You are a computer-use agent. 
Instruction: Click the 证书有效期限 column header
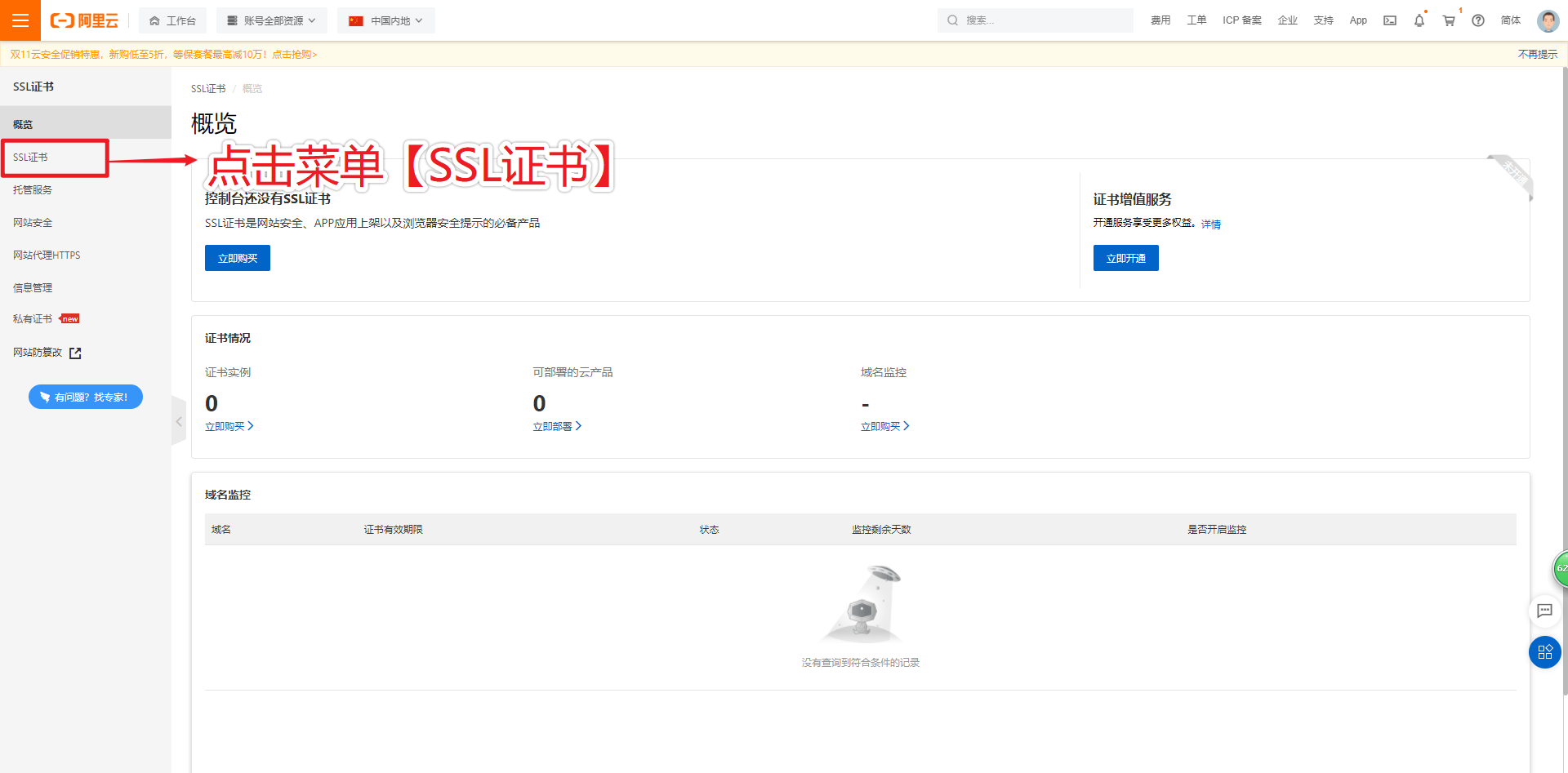pyautogui.click(x=394, y=530)
